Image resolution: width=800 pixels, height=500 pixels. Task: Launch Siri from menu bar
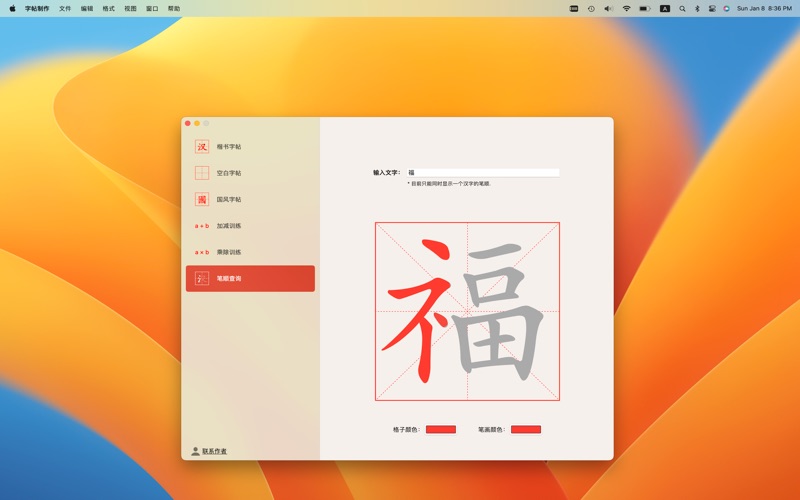point(727,8)
